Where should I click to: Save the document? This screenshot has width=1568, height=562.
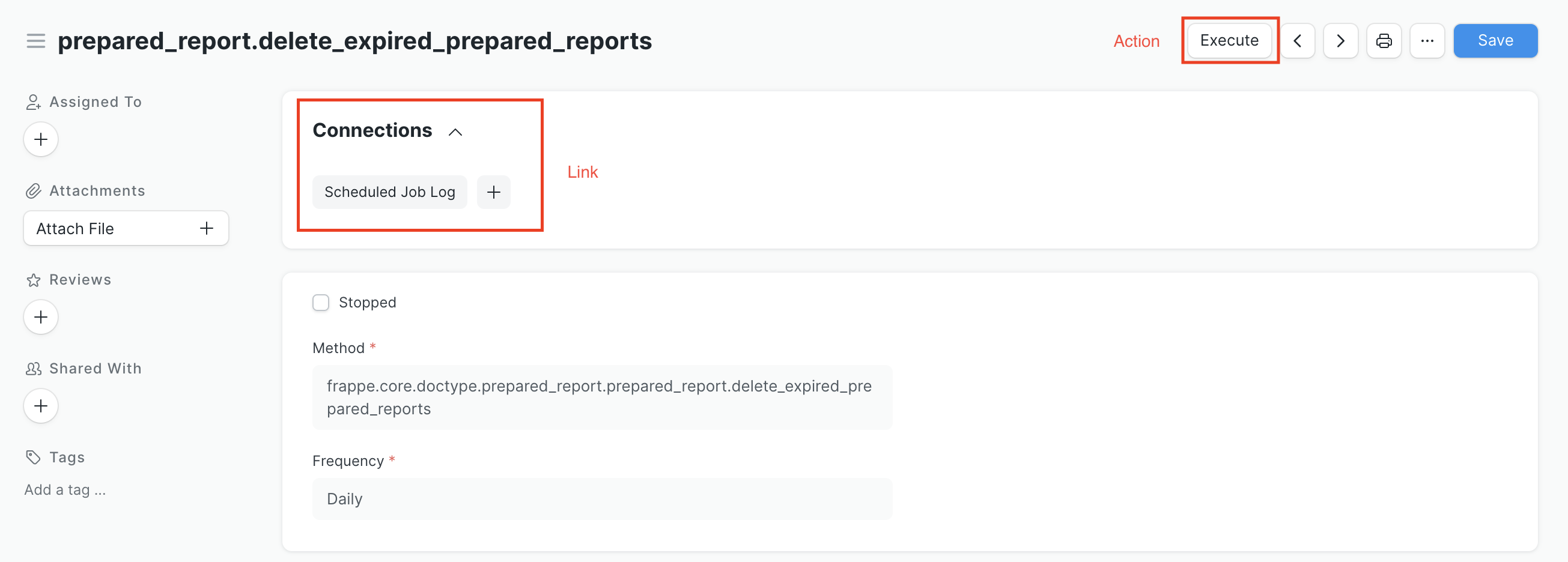[x=1495, y=40]
